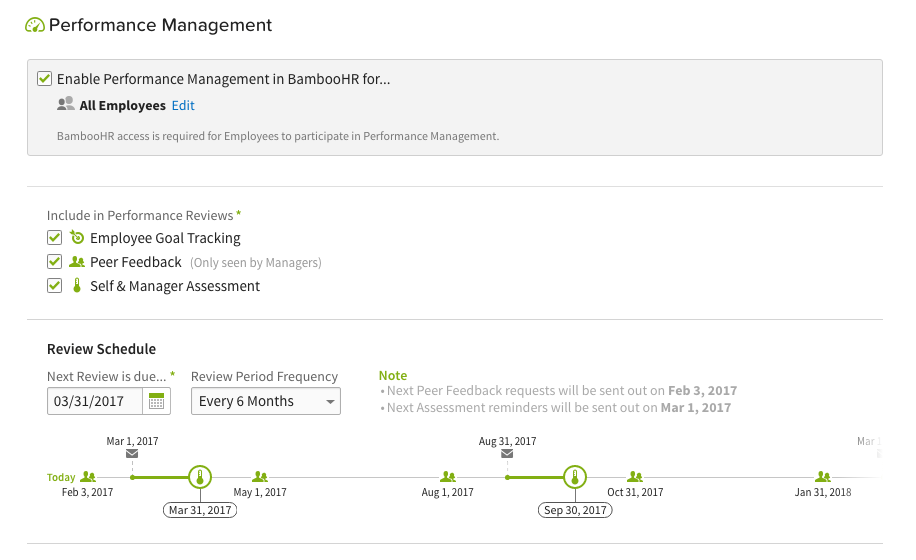Click the Next Assessment reminders note line
This screenshot has height=560, width=916.
558,408
